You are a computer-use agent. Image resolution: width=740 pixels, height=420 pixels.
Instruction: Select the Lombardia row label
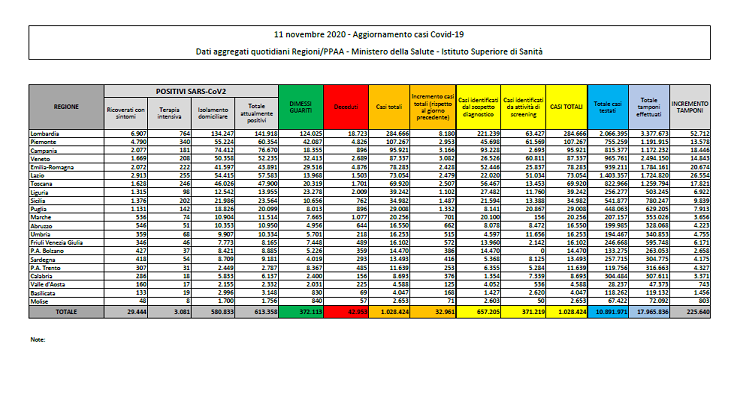coord(42,131)
